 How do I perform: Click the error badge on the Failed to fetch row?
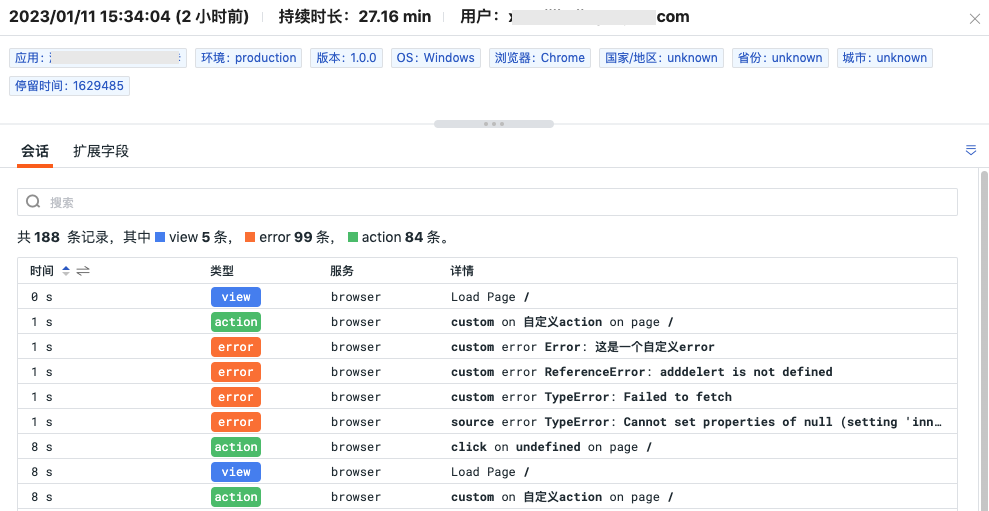coord(236,397)
